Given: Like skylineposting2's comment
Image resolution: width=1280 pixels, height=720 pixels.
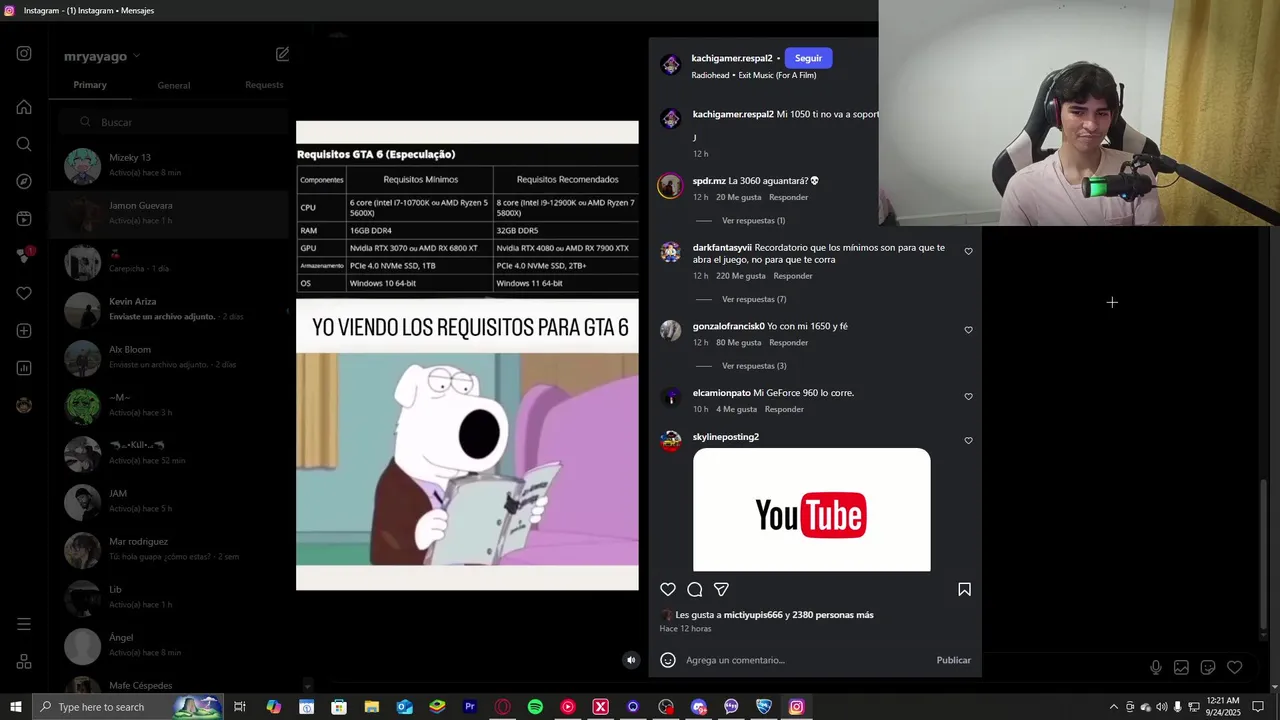Looking at the screenshot, I should (x=968, y=440).
